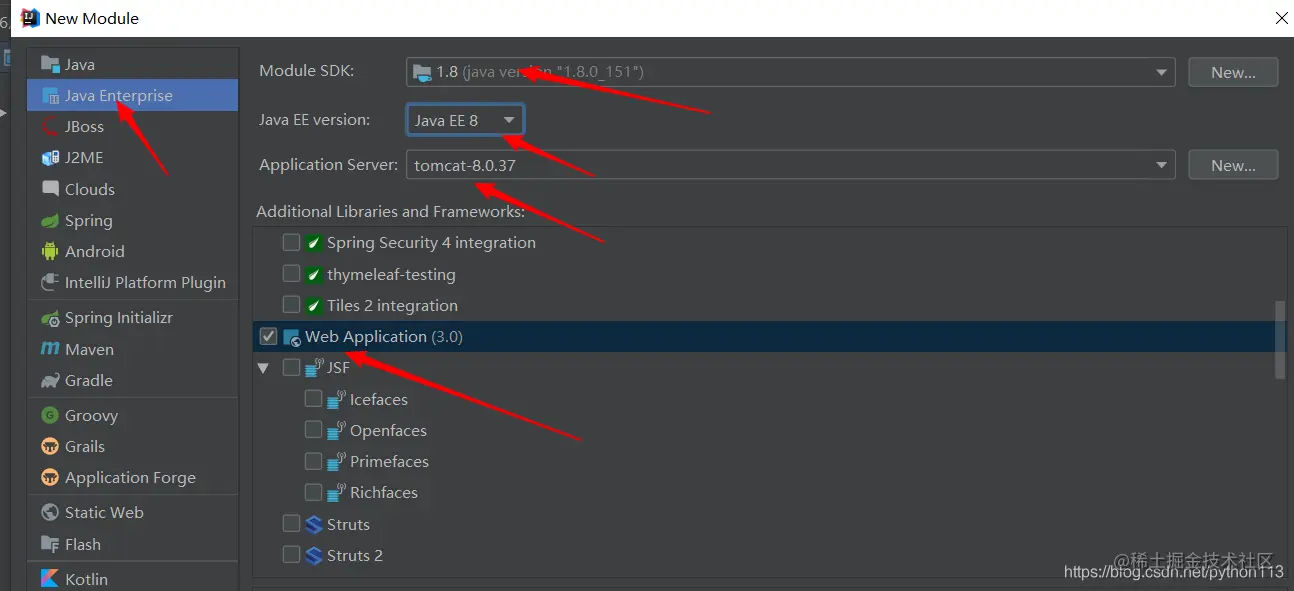Enable the Openfaces checkbox

pos(313,430)
